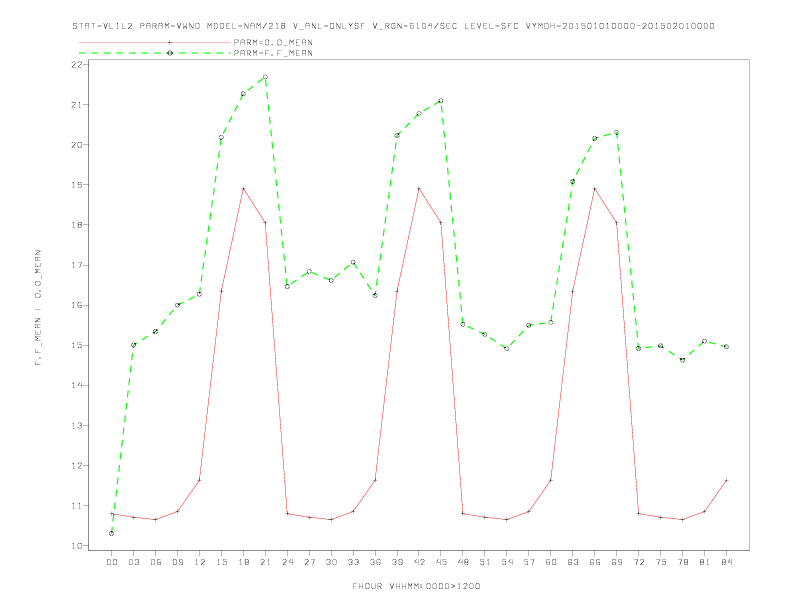This screenshot has width=792, height=612.
Task: Click the FHOUR VHHMM:0000>1200 axis title
Action: 416,586
